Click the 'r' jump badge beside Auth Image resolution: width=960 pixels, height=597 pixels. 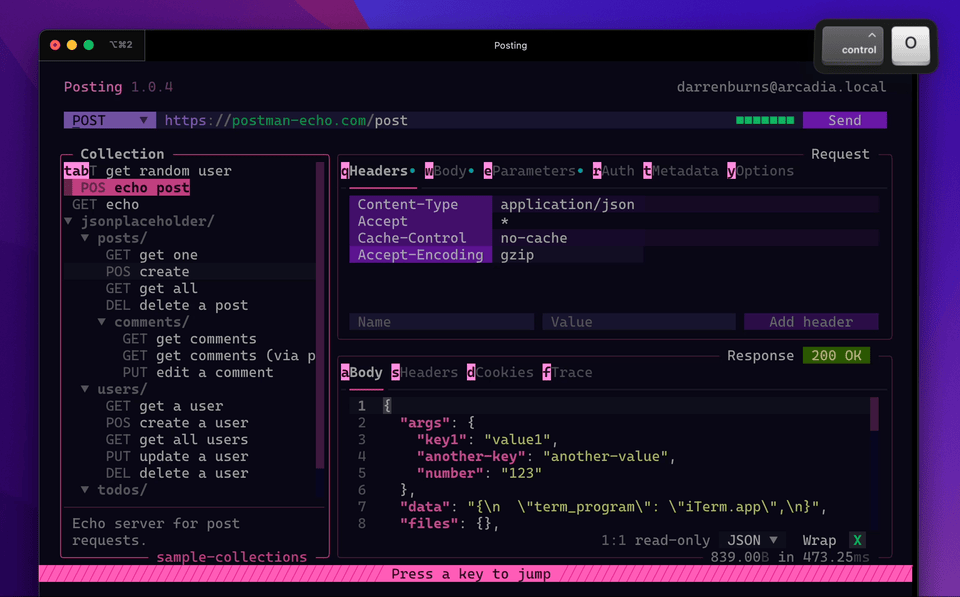tap(597, 171)
